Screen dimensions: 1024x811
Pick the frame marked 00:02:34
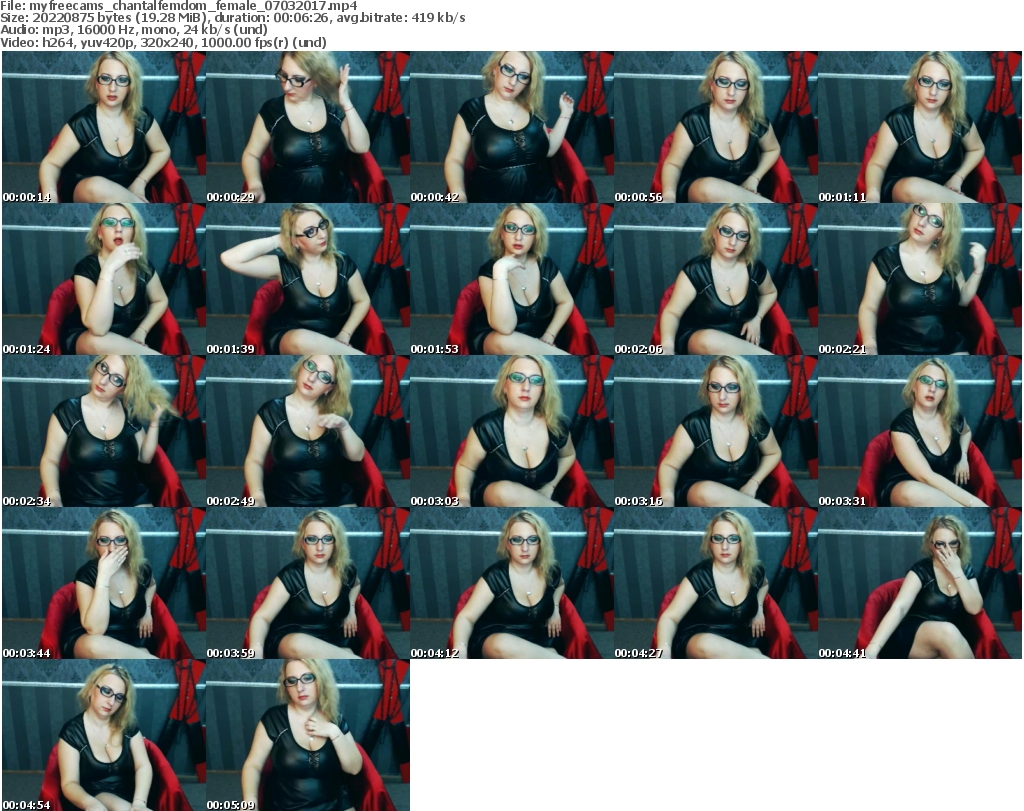coord(104,431)
